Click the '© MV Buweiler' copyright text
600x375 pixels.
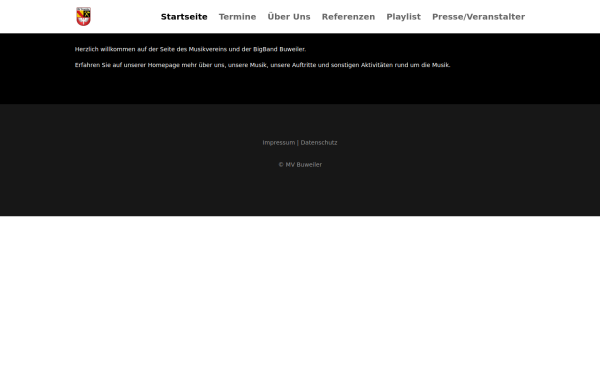[300, 165]
